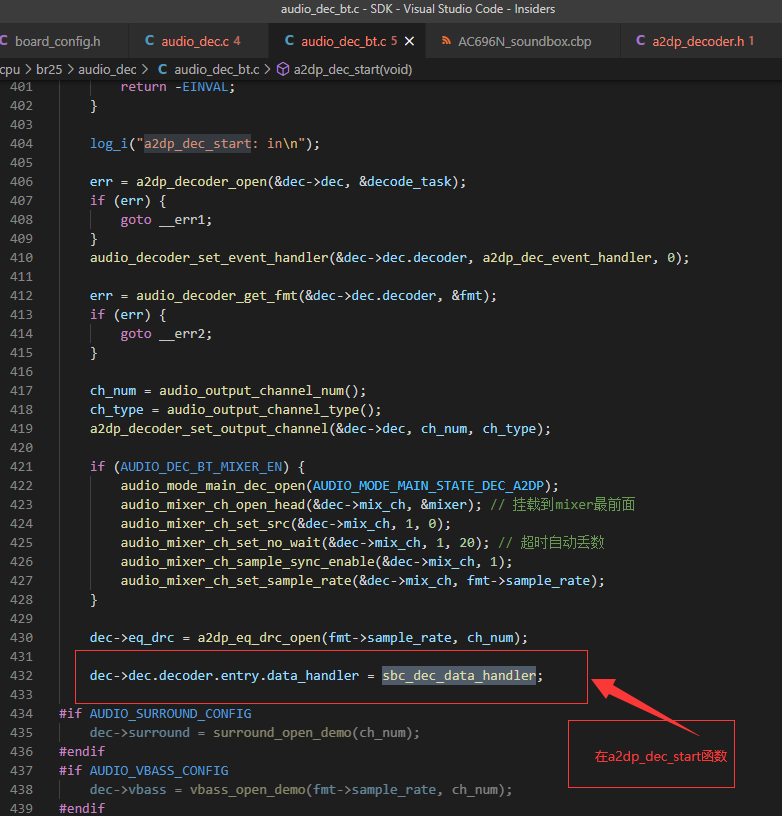Click the &decode_task argument on line 406

(405, 182)
